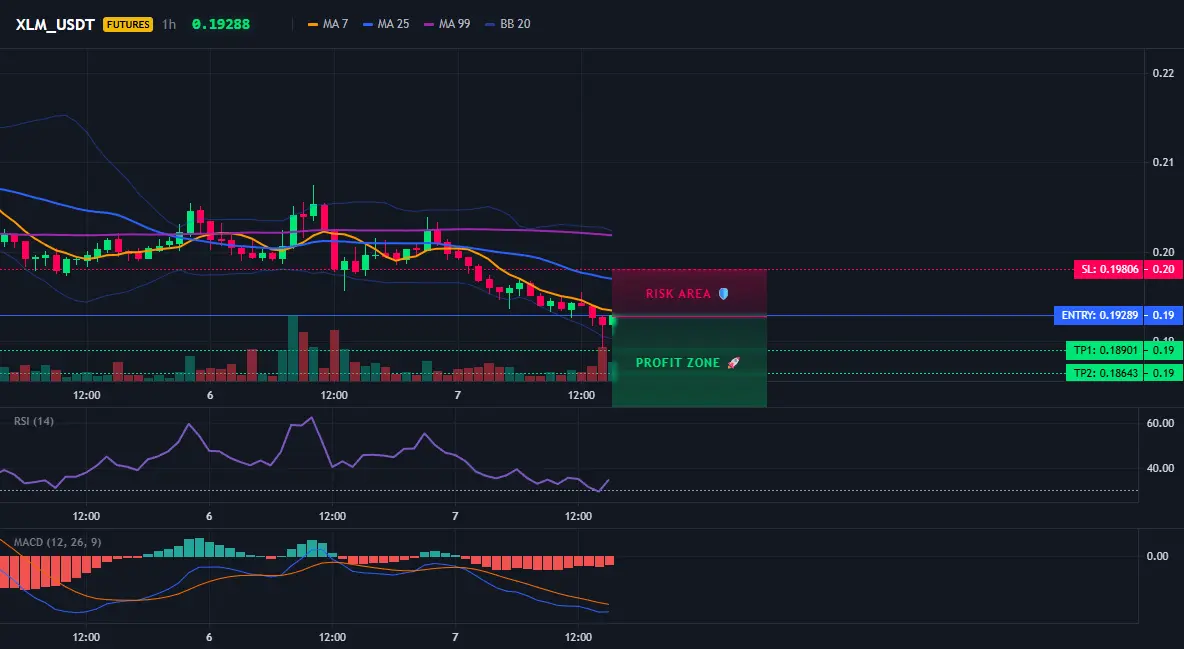Click the MA 7 orange color dash
The image size is (1184, 649).
[313, 24]
